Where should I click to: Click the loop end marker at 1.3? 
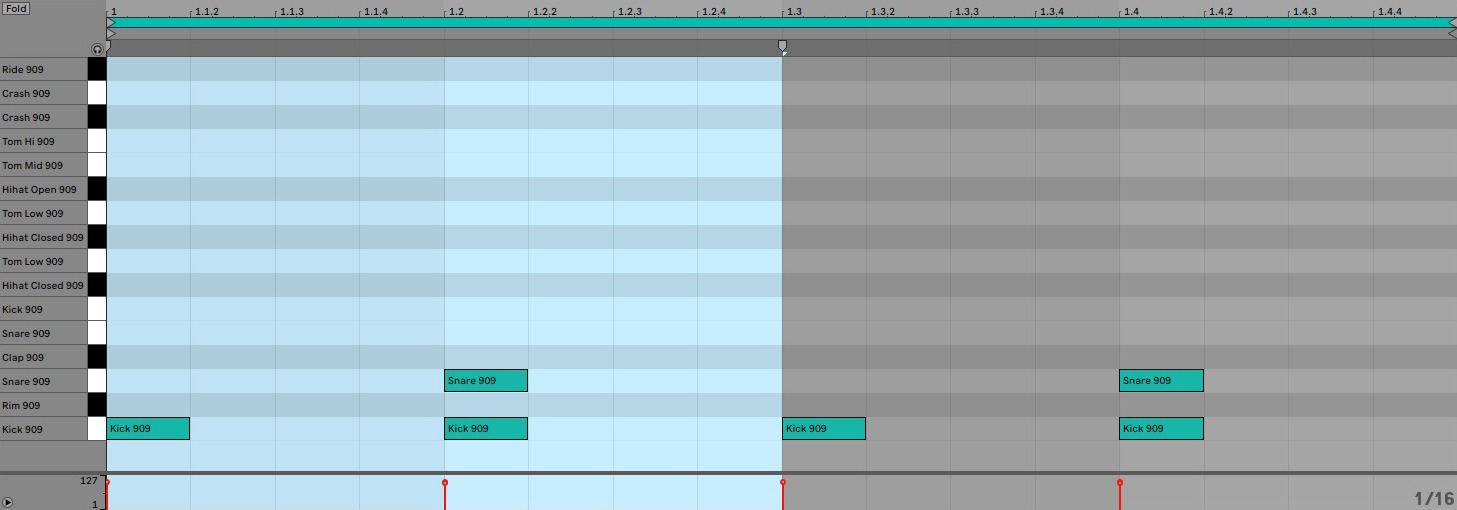[x=782, y=46]
